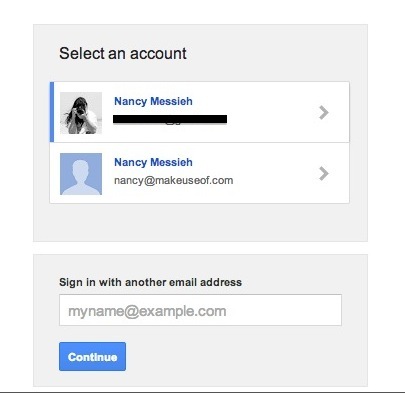Viewport: 405px width, 393px height.
Task: Focus the myname@example.com email field
Action: [x=200, y=310]
